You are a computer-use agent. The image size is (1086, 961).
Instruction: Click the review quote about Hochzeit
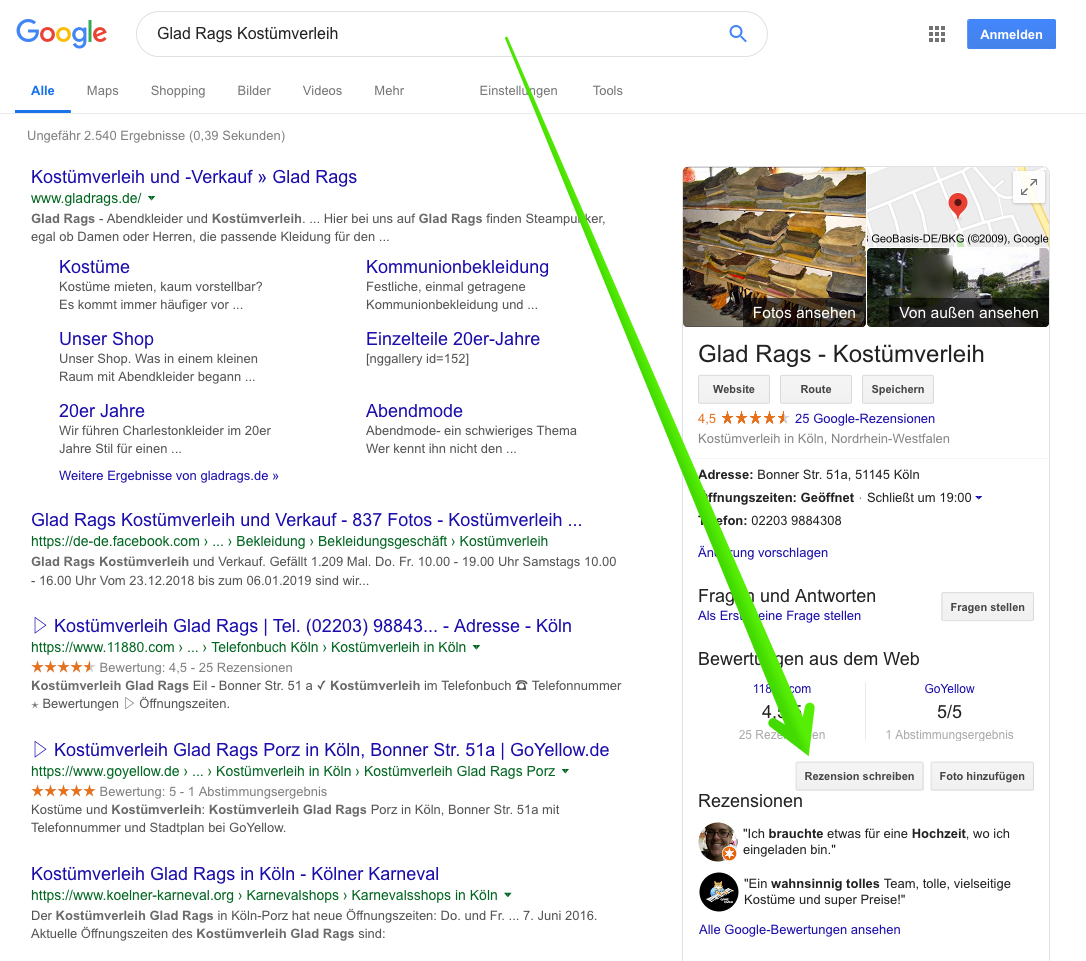pyautogui.click(x=876, y=842)
